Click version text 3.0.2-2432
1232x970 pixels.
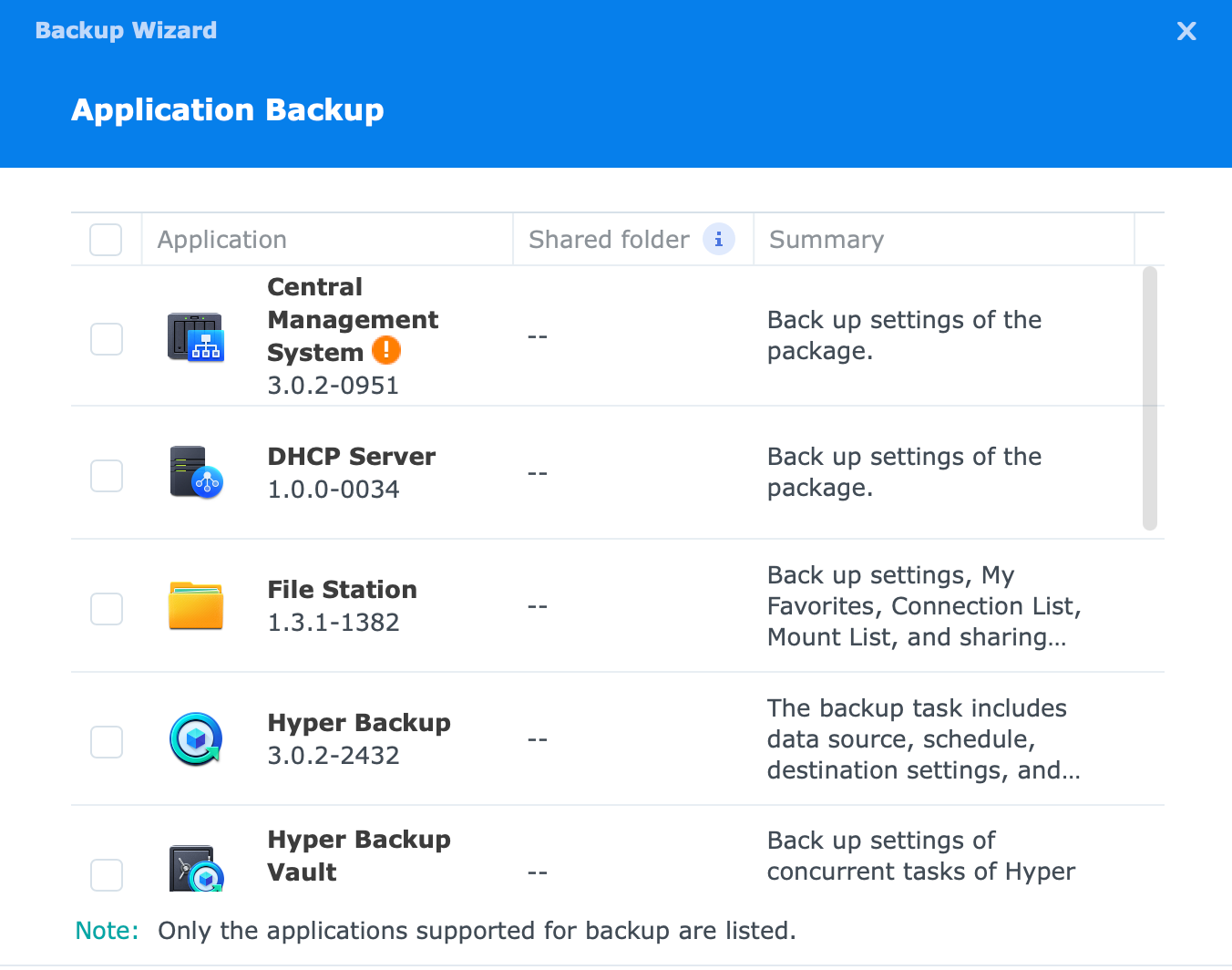[334, 756]
